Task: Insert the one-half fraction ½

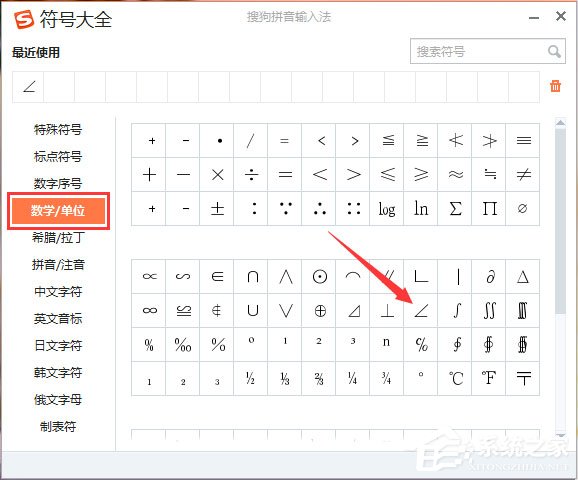Action: (x=251, y=378)
